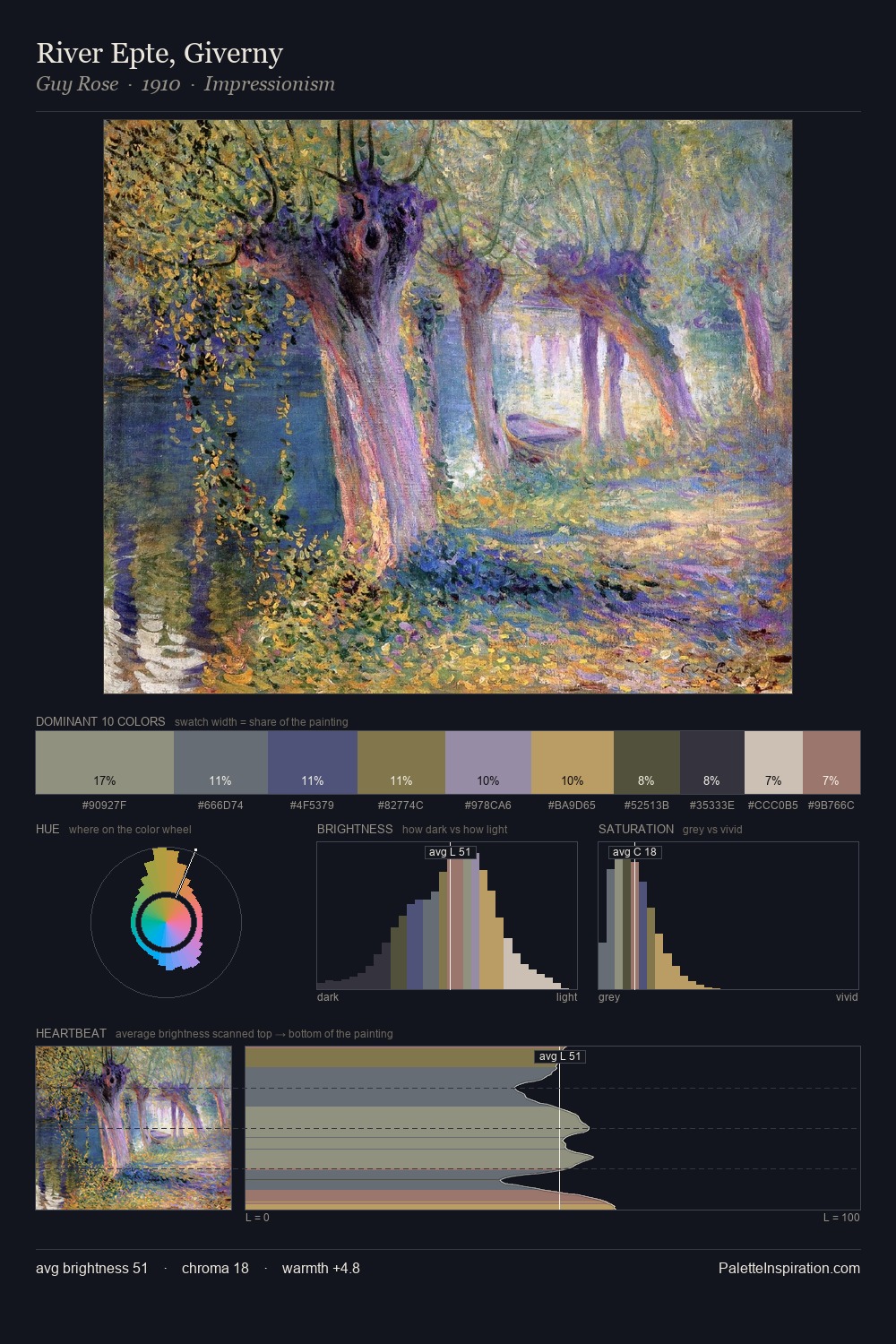The height and width of the screenshot is (1344, 896).
Task: Click the 'SATURATION' section heading
Action: coord(636,829)
